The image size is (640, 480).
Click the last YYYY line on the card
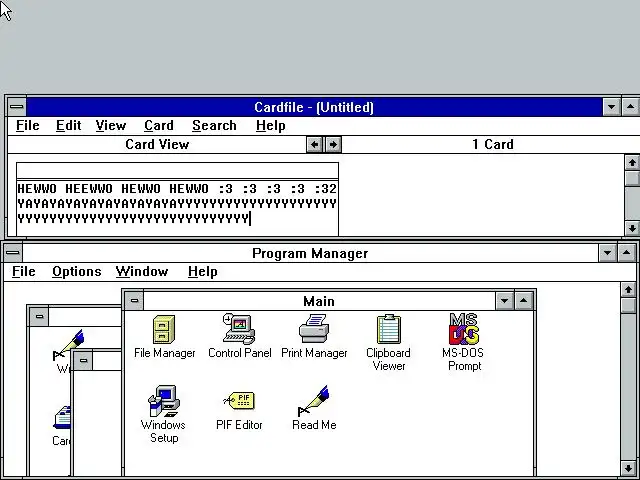(133, 218)
